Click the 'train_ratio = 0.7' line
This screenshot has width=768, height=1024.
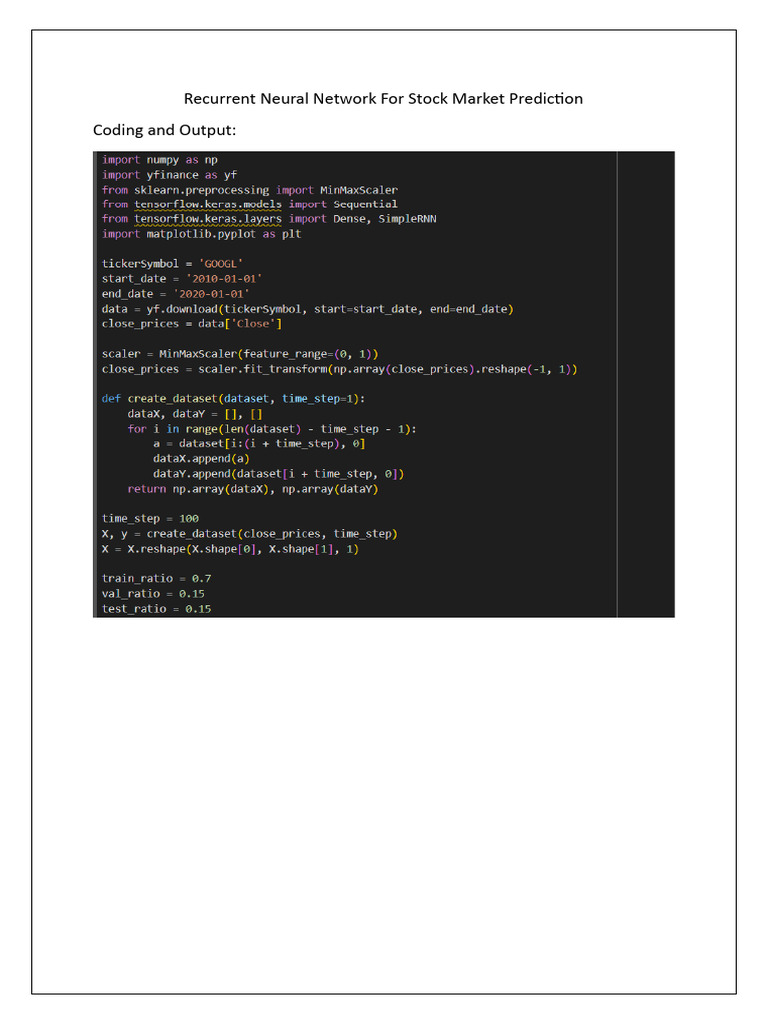coord(157,579)
